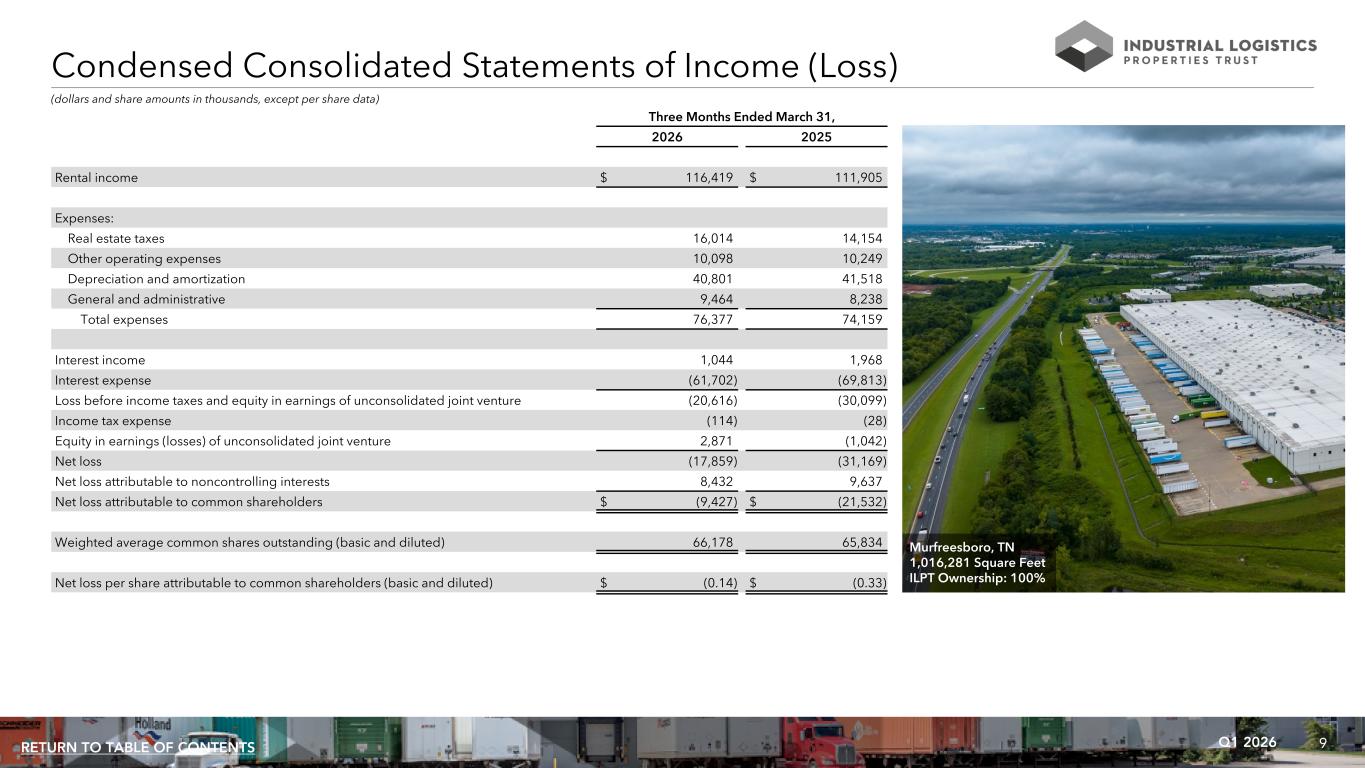Click the 2025 column header
1365x768 pixels.
pos(816,137)
